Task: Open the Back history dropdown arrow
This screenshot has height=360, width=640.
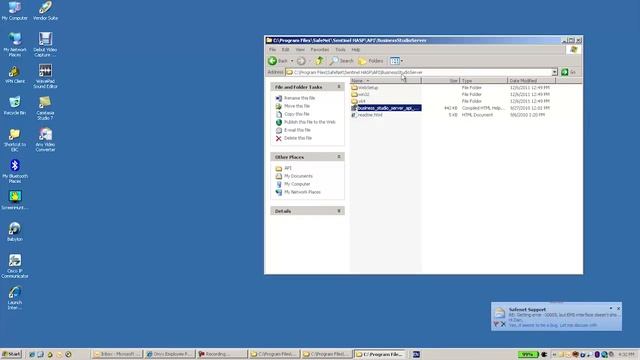Action: coord(292,61)
